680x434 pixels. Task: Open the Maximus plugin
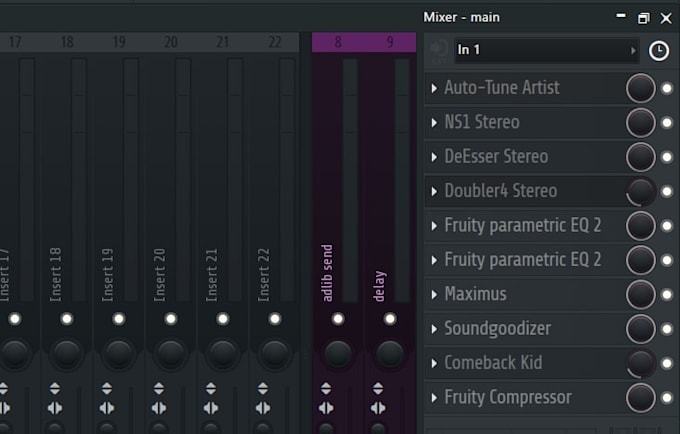coord(475,294)
